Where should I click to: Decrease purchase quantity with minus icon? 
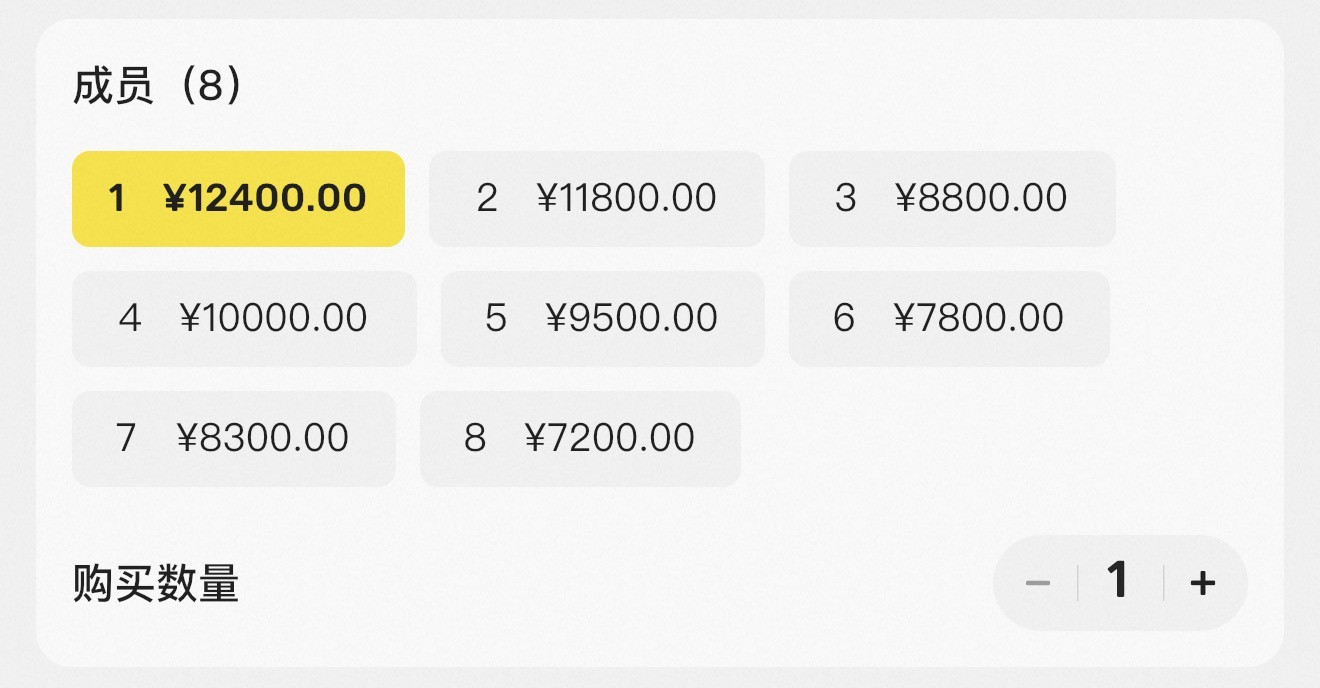[1038, 583]
